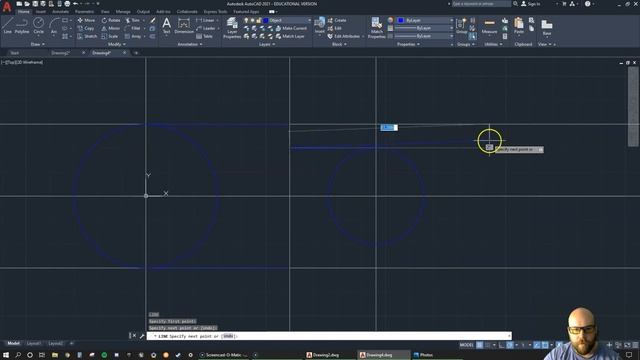
Task: Activate the Move command
Action: click(86, 20)
